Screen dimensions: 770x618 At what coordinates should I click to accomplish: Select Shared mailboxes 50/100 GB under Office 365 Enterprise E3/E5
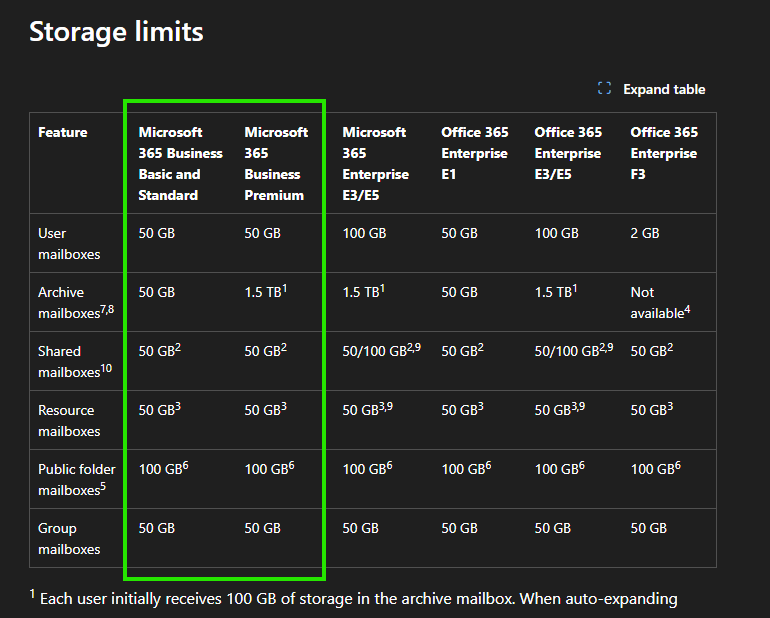[x=574, y=350]
